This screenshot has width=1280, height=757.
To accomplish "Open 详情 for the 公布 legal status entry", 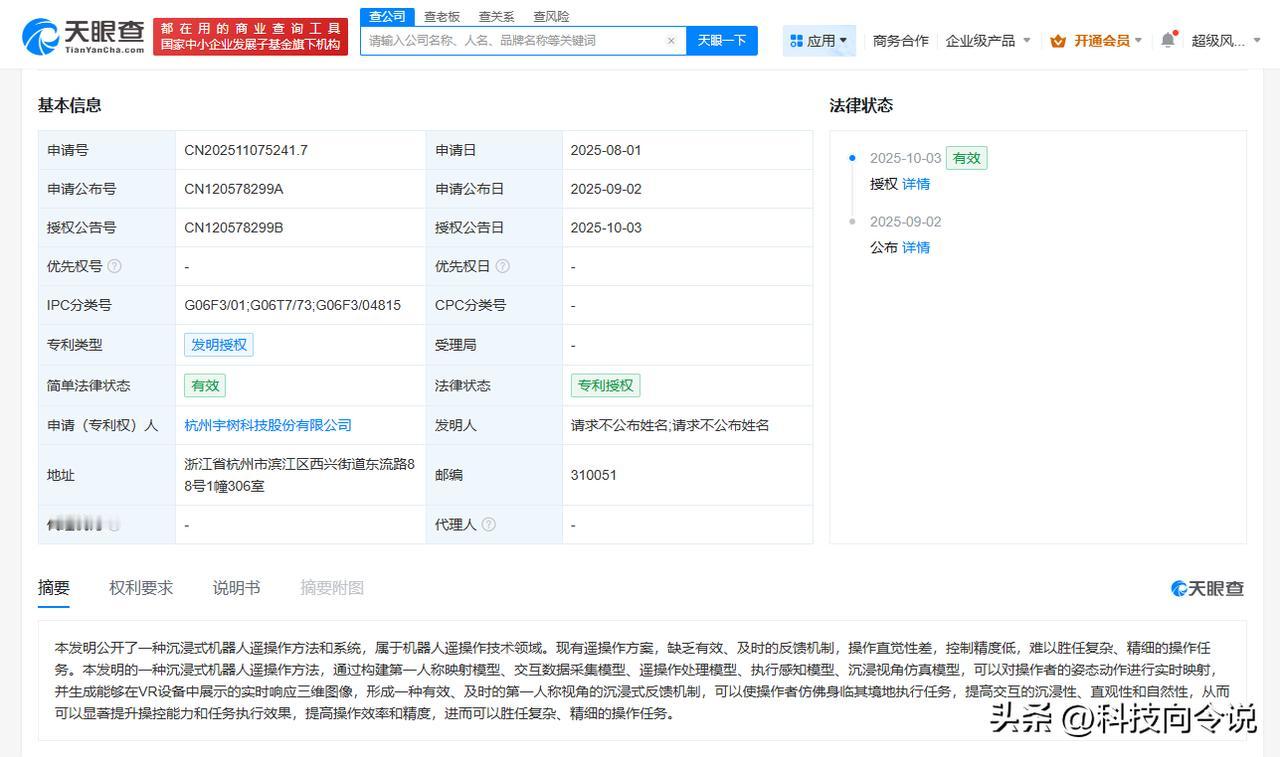I will tap(916, 247).
